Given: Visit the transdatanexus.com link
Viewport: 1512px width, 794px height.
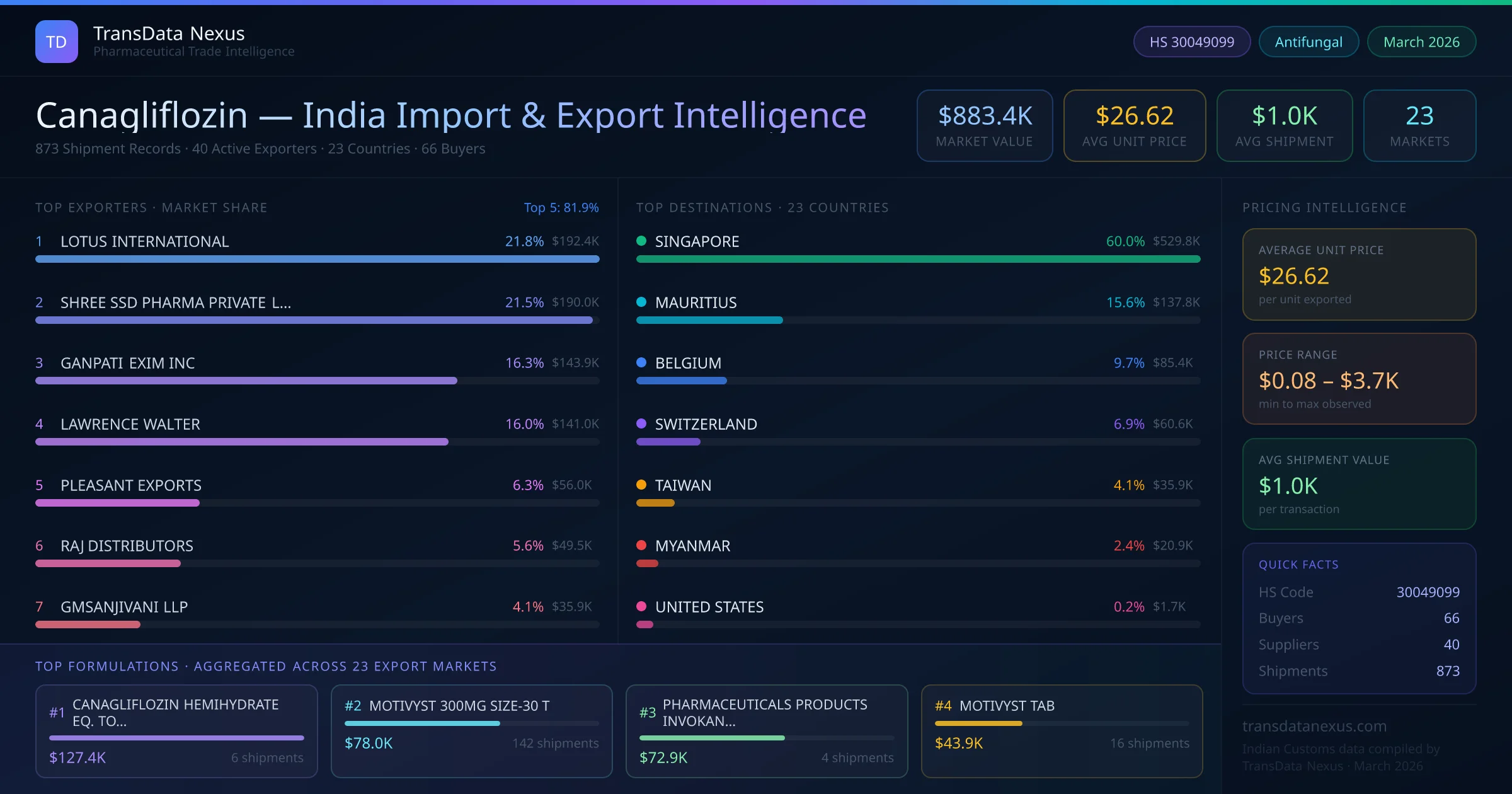Looking at the screenshot, I should (x=1314, y=726).
